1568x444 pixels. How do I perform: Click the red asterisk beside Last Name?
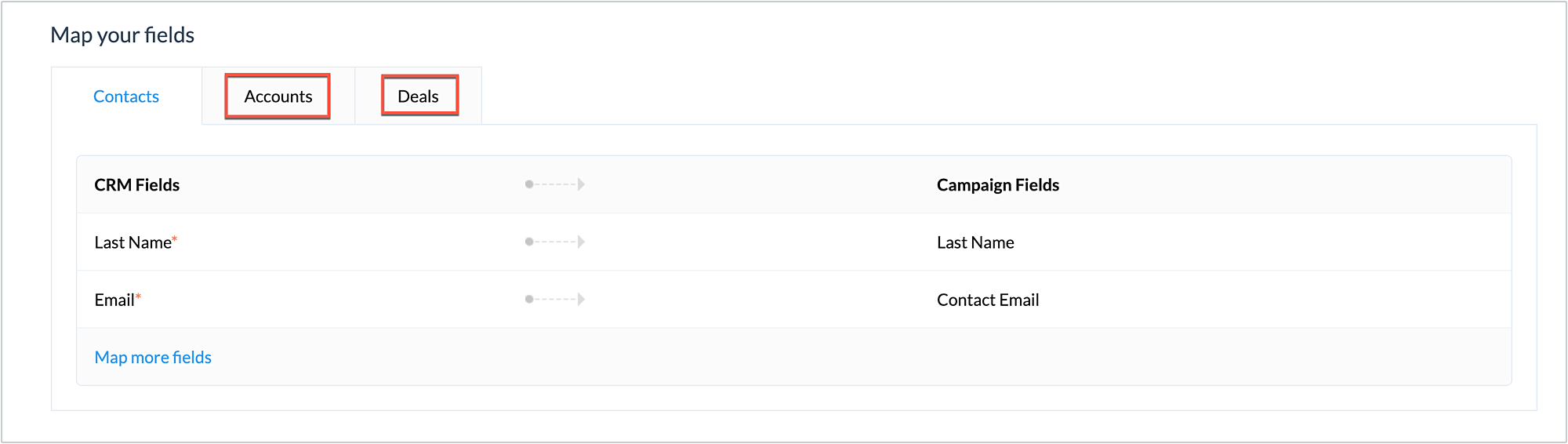pos(175,238)
